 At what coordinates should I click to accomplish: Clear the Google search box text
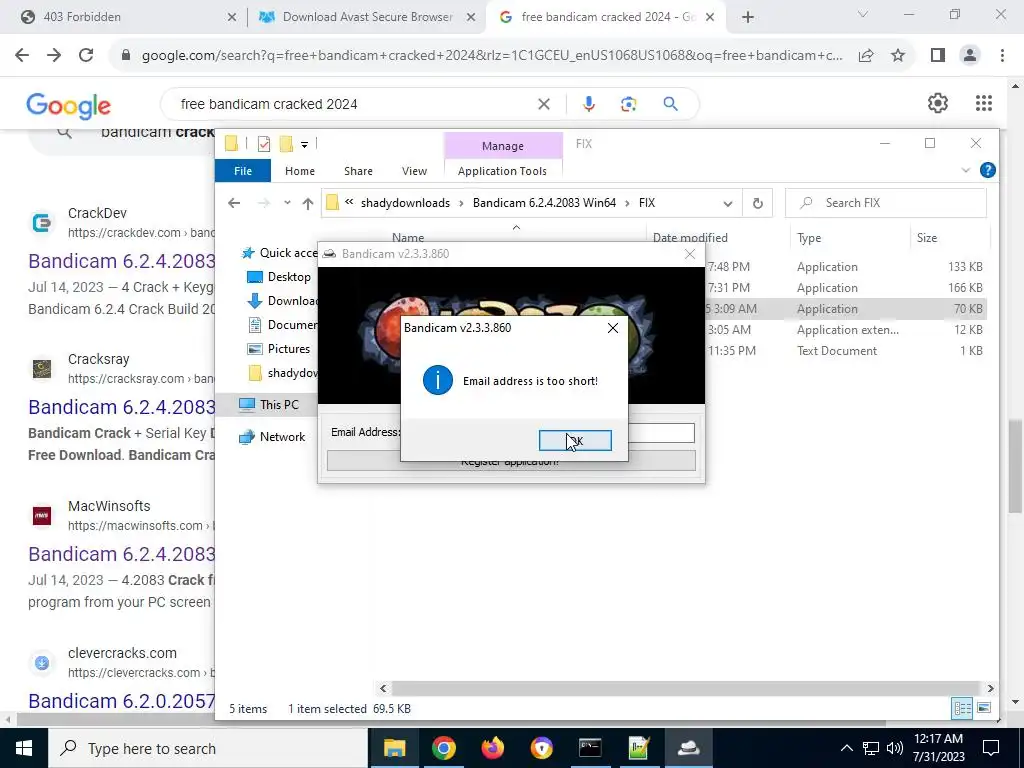(543, 104)
